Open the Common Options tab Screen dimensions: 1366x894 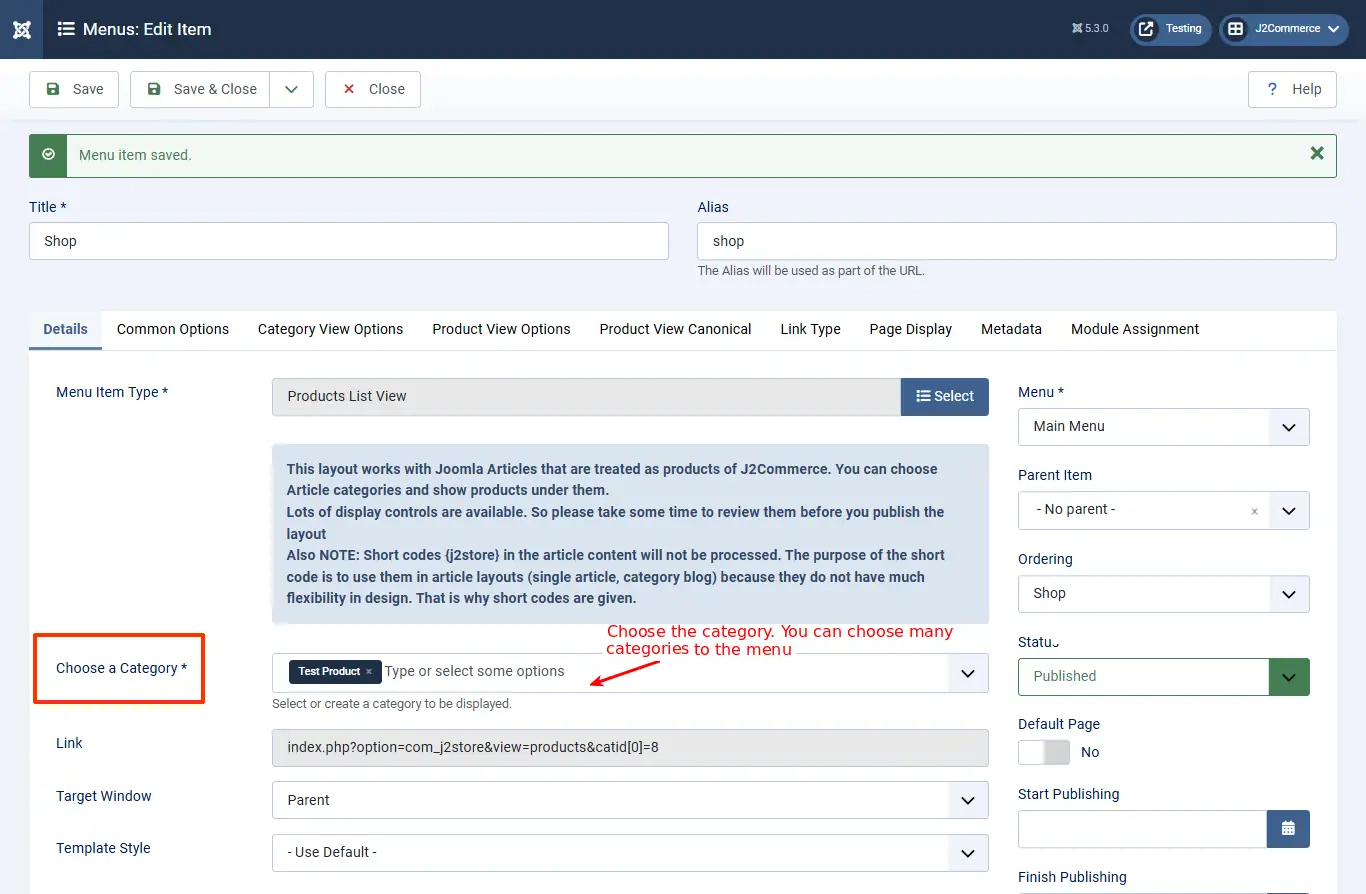(173, 329)
